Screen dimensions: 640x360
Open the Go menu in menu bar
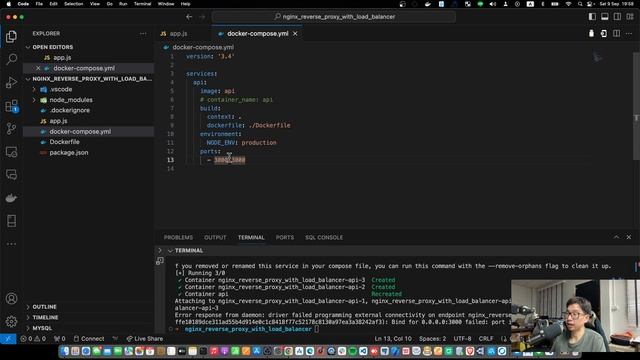[x=109, y=4]
